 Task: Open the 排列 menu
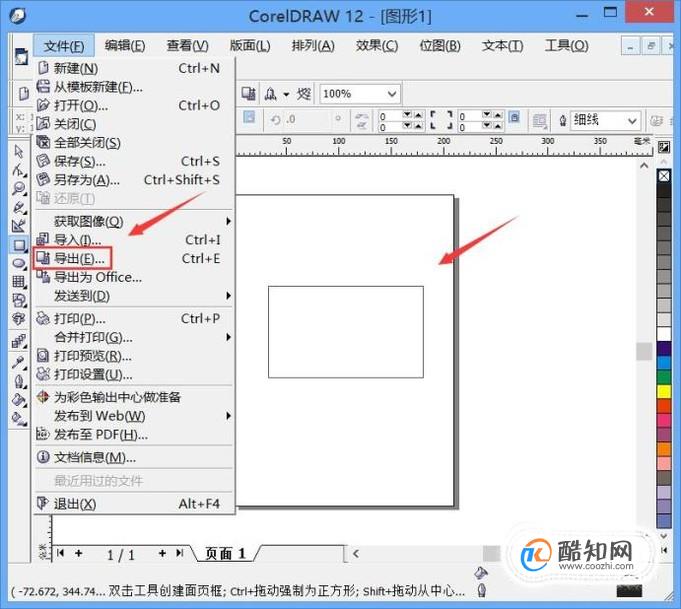313,46
